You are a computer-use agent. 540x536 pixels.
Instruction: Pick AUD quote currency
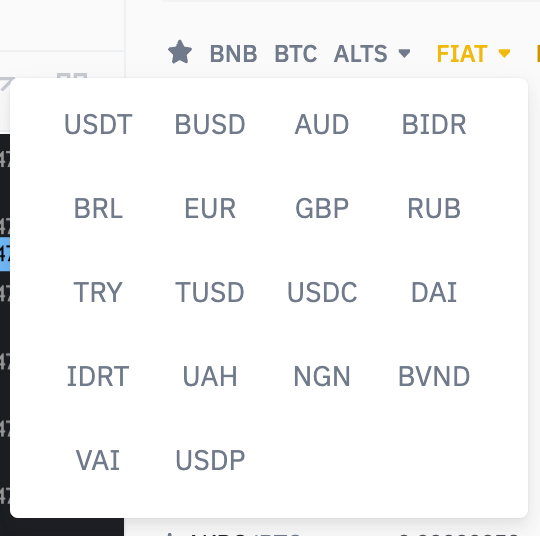(322, 124)
